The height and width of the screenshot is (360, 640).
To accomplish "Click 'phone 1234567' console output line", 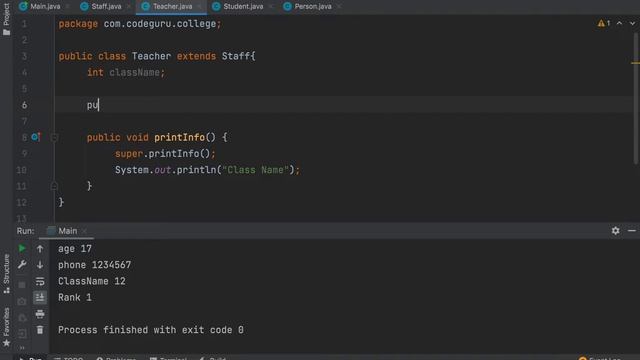I will (94, 265).
